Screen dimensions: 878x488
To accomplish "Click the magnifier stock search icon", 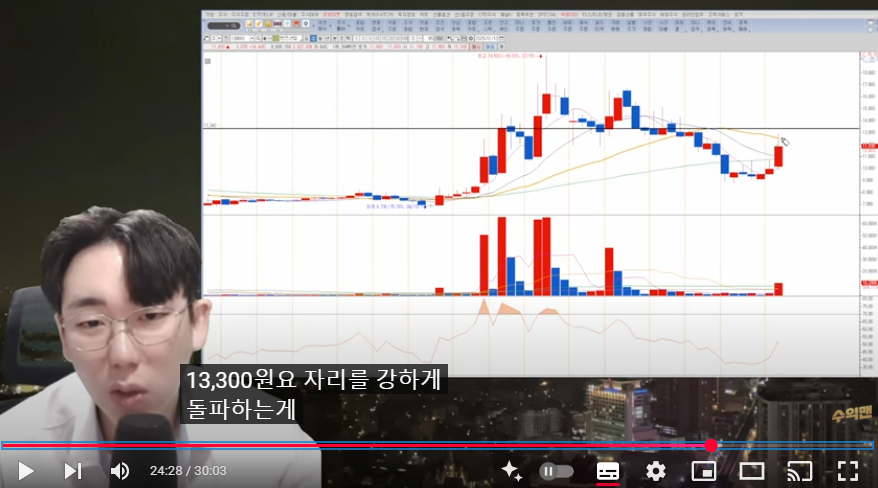I will (x=258, y=38).
